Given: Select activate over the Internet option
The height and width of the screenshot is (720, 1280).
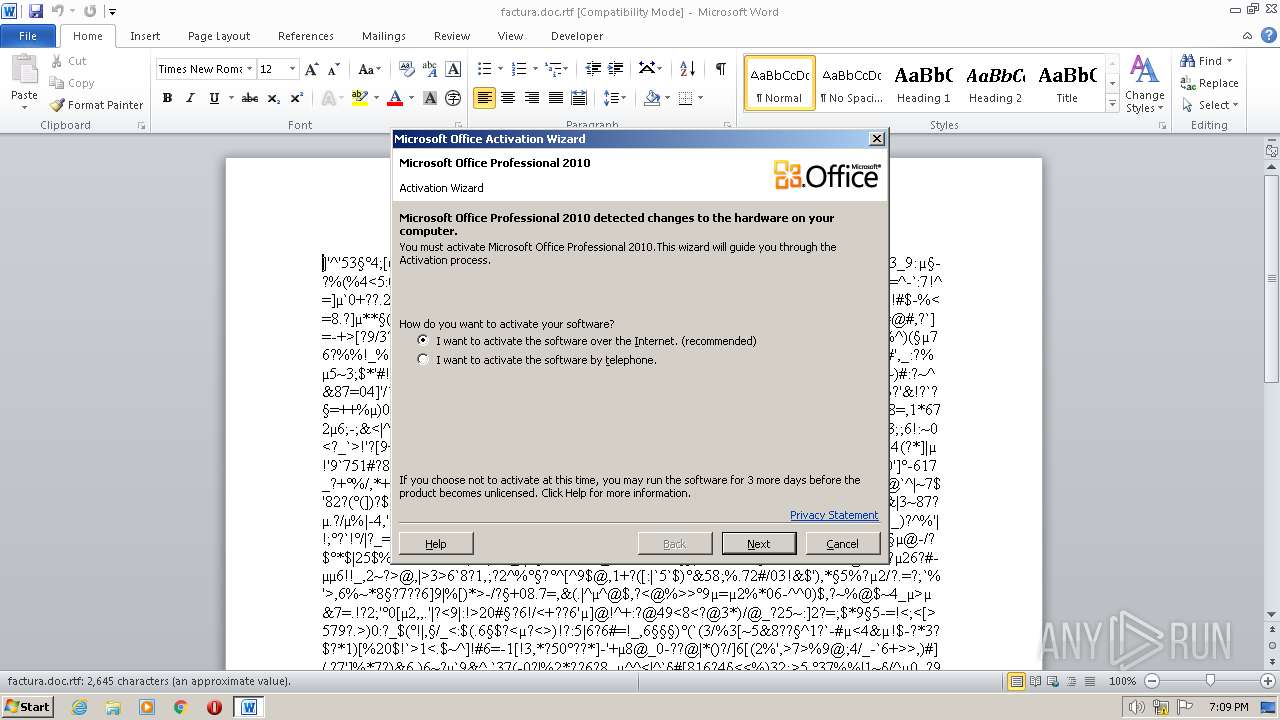Looking at the screenshot, I should [423, 341].
